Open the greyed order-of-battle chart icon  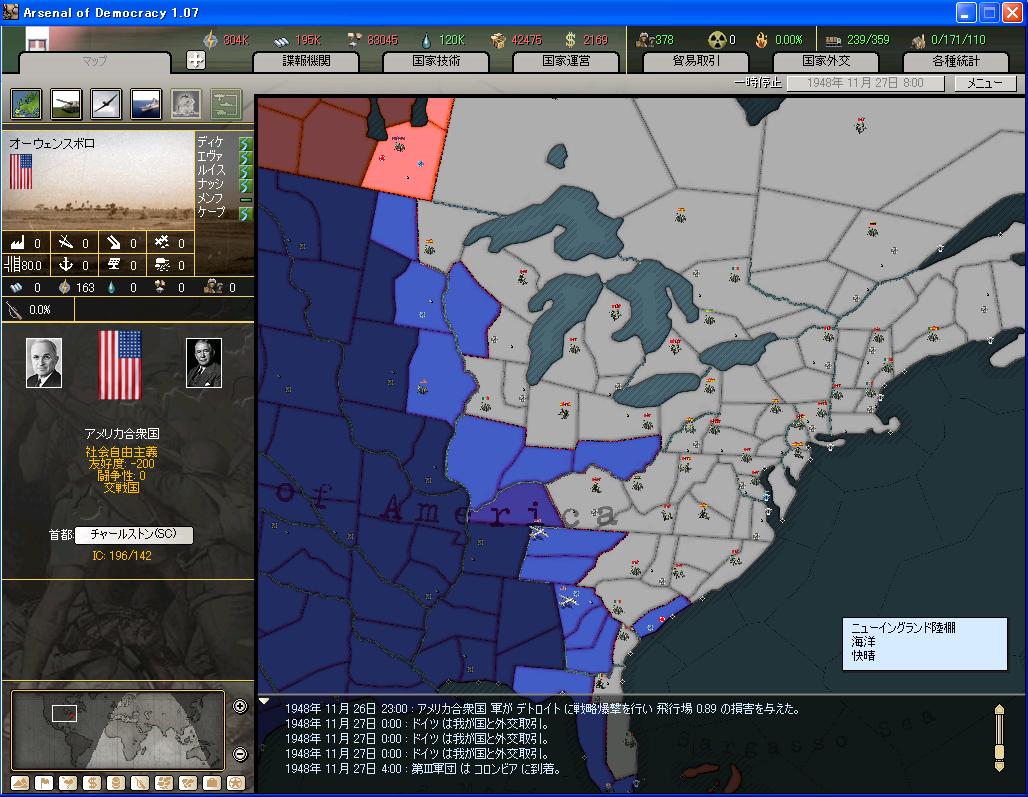226,104
